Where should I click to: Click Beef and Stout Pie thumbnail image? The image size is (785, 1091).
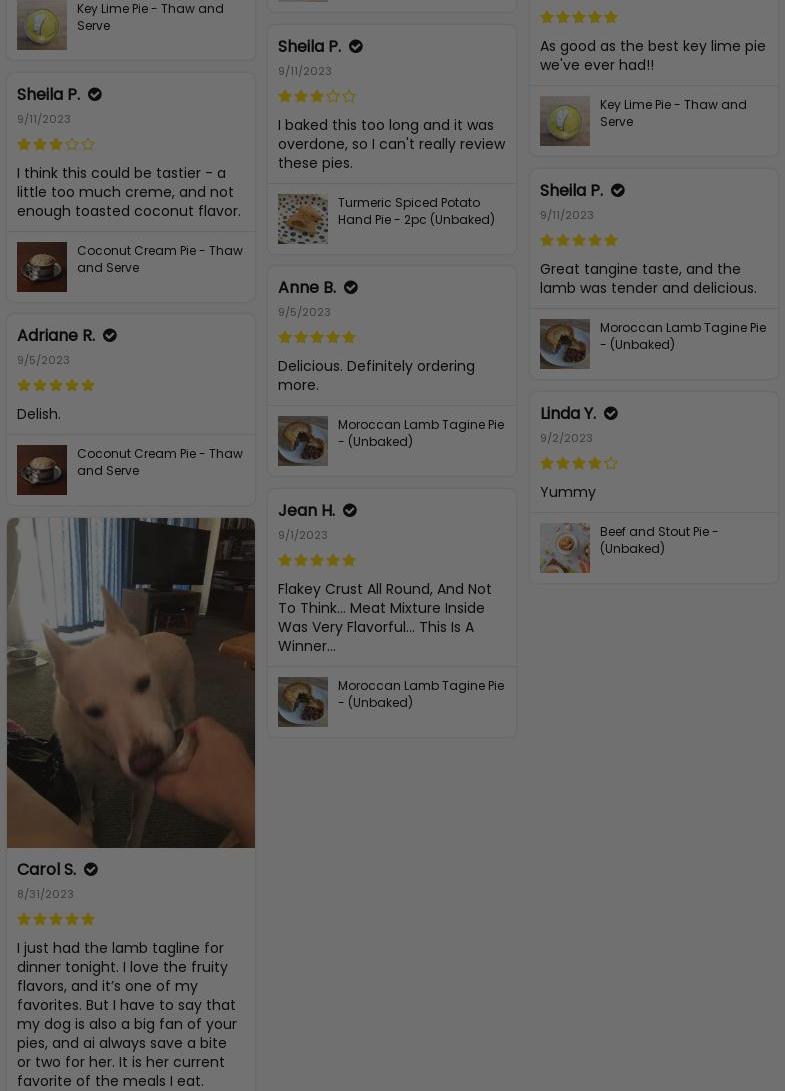(x=564, y=548)
